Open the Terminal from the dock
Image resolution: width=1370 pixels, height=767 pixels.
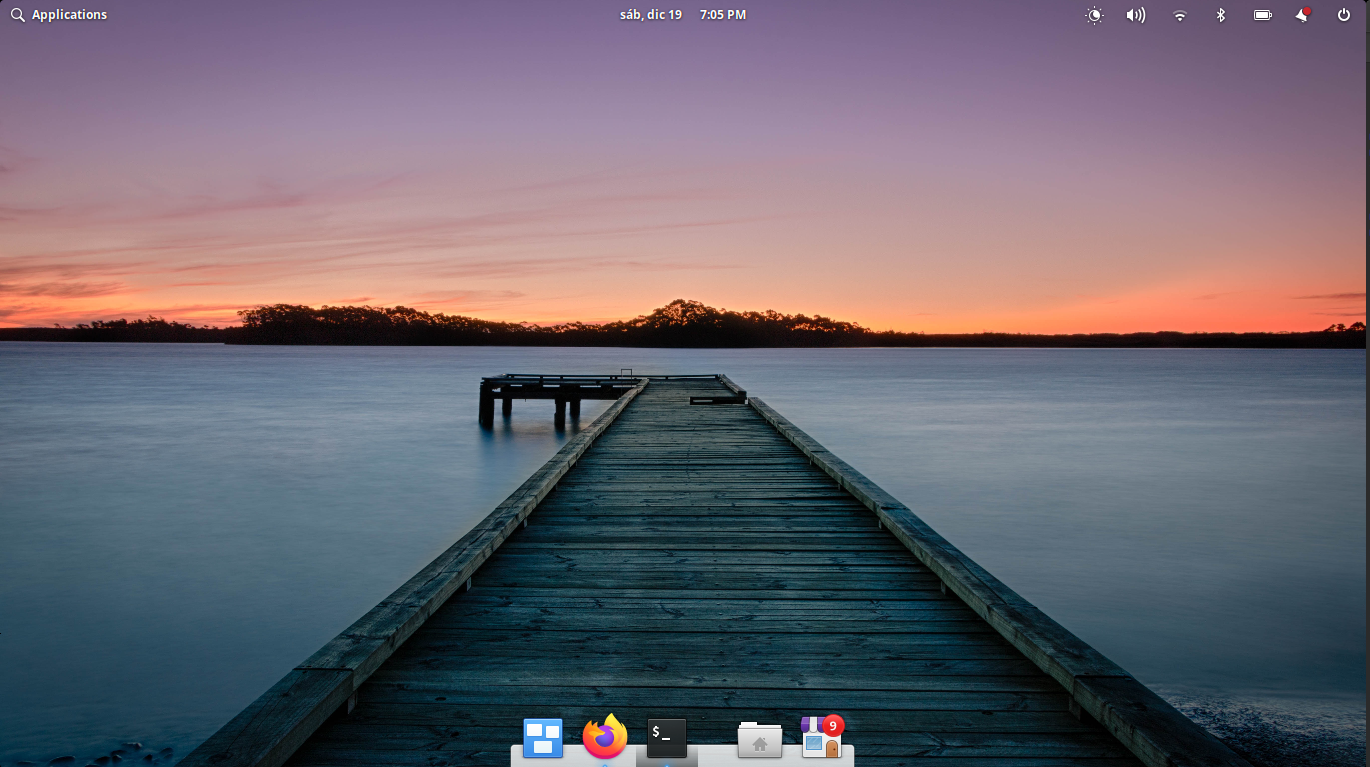point(666,738)
